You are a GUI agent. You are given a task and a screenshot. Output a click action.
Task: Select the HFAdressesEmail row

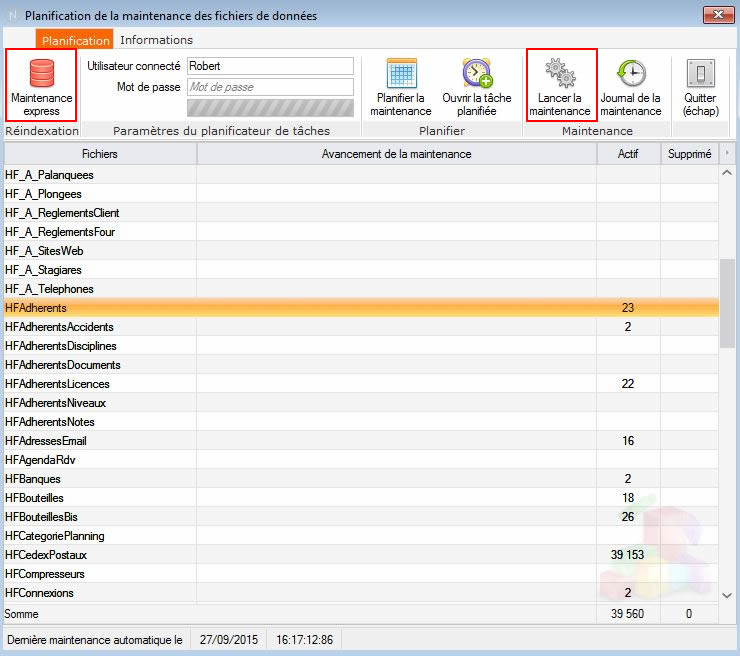tap(361, 441)
